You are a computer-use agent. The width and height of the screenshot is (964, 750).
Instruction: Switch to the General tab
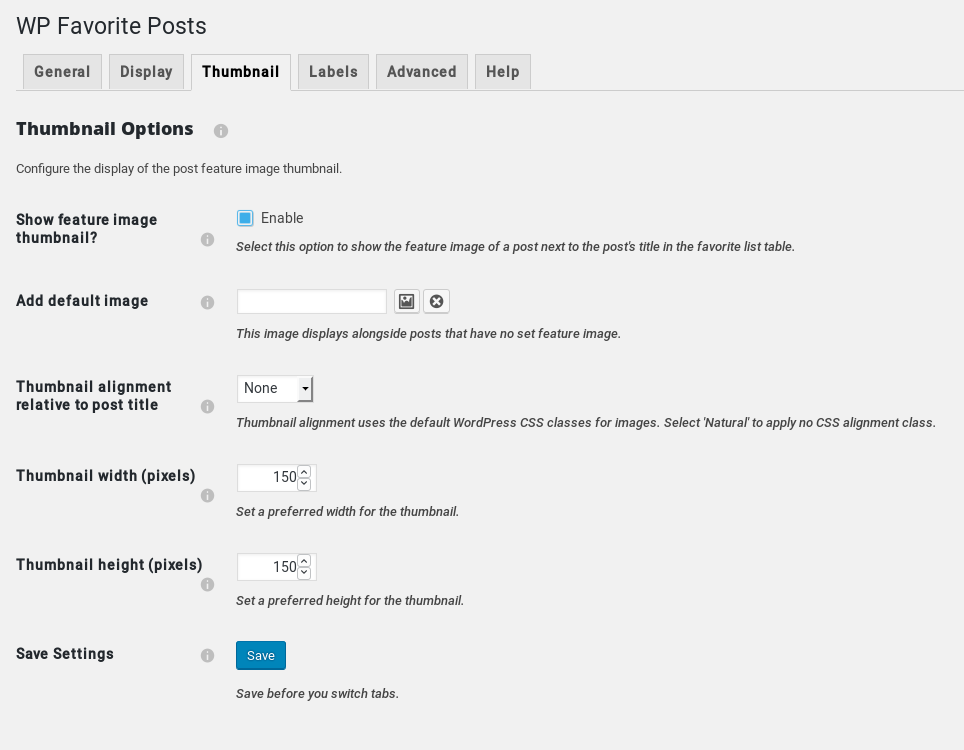(x=62, y=72)
